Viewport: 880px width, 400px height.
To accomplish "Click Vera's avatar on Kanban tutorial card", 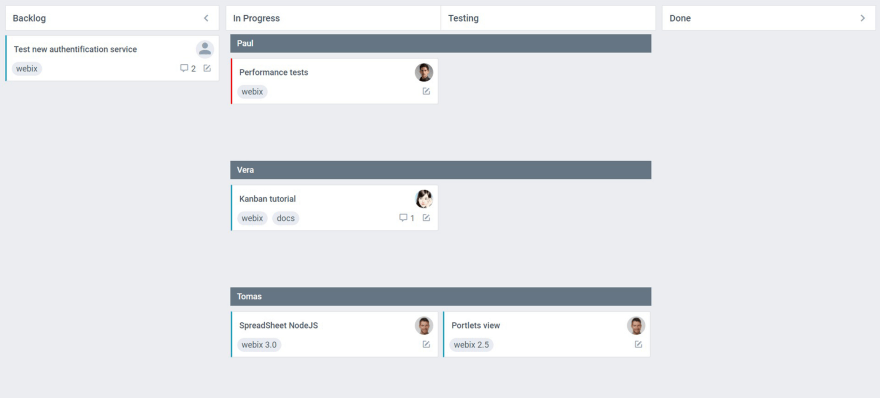I will point(424,199).
